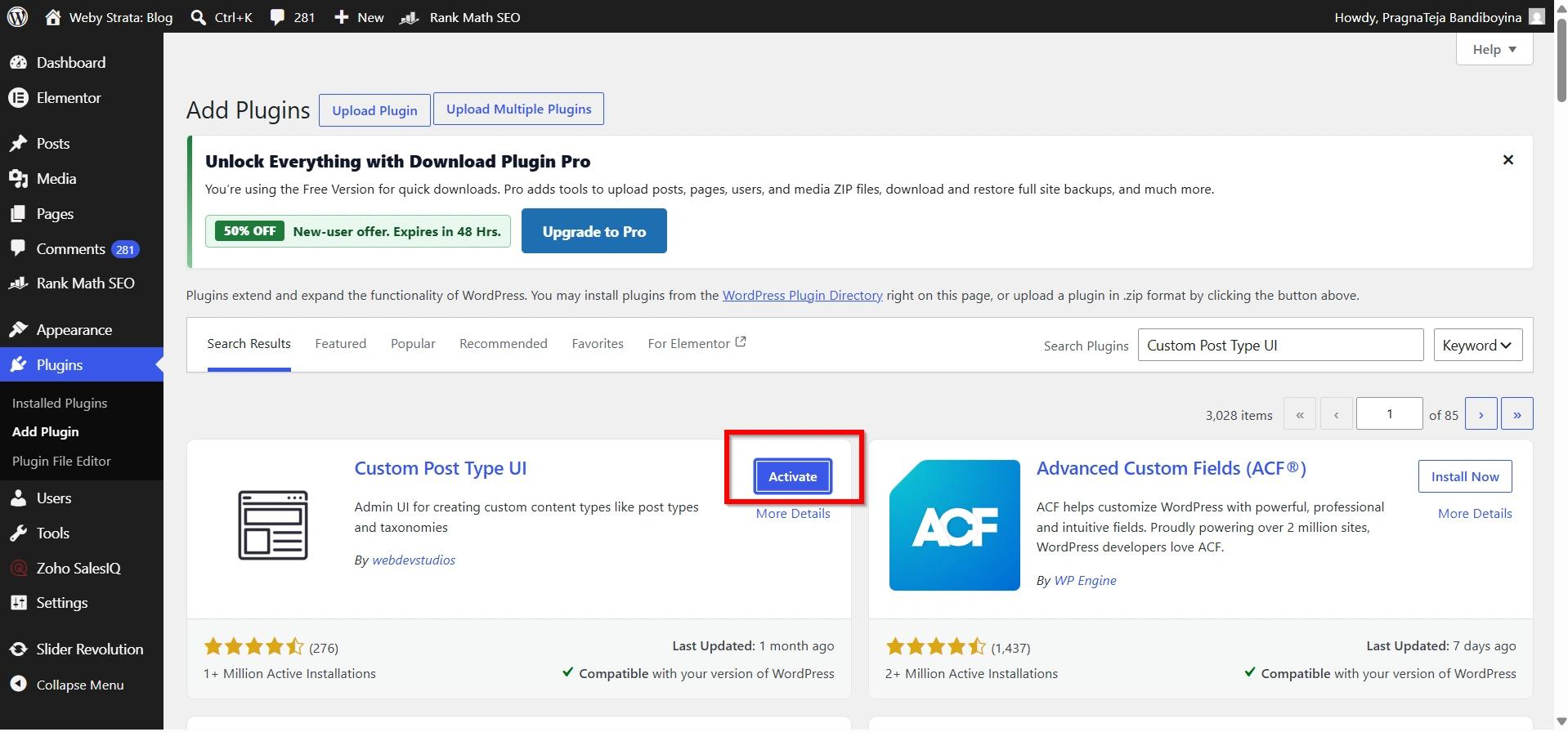Activate the Custom Post Type UI plugin
Image resolution: width=1568 pixels, height=732 pixels.
tap(793, 476)
